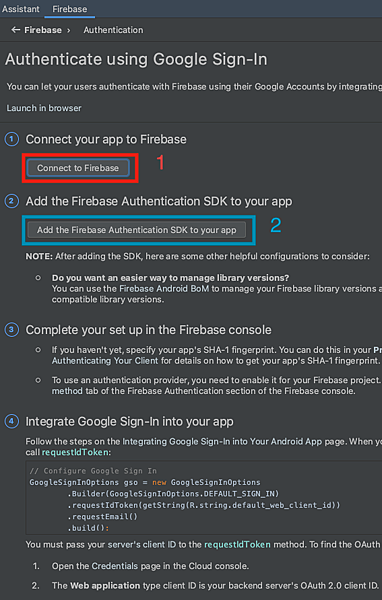Click the step 2 circle icon

11,201
